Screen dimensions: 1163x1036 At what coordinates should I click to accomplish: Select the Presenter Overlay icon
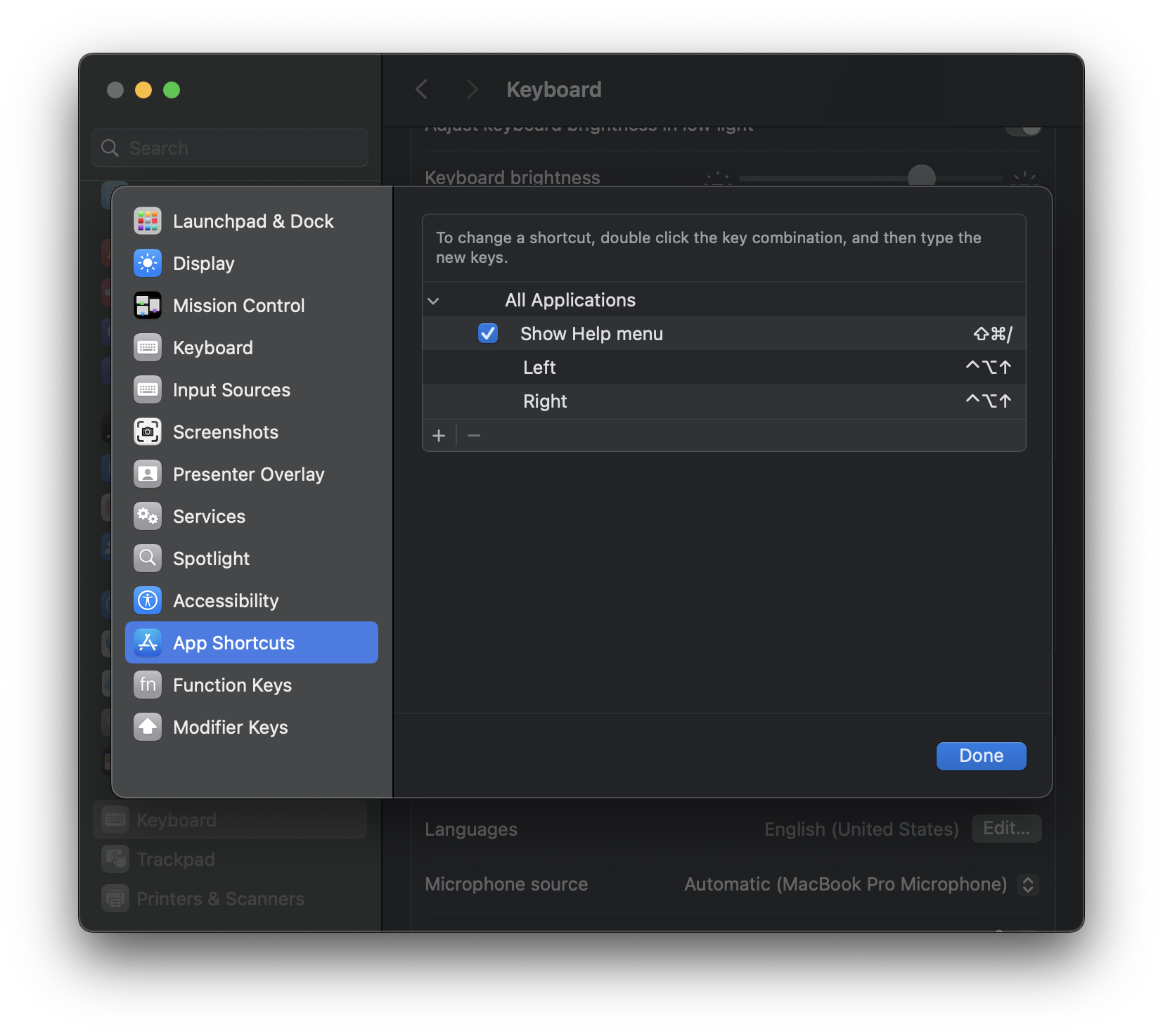[148, 474]
